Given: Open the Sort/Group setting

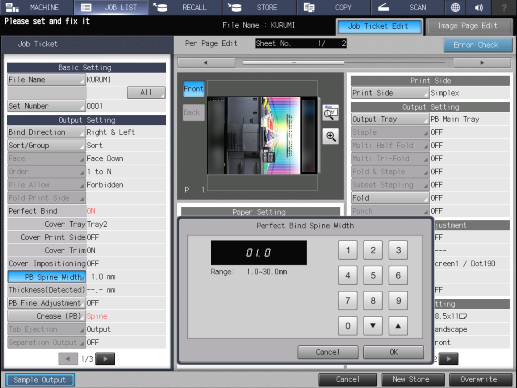Looking at the screenshot, I should pos(46,145).
